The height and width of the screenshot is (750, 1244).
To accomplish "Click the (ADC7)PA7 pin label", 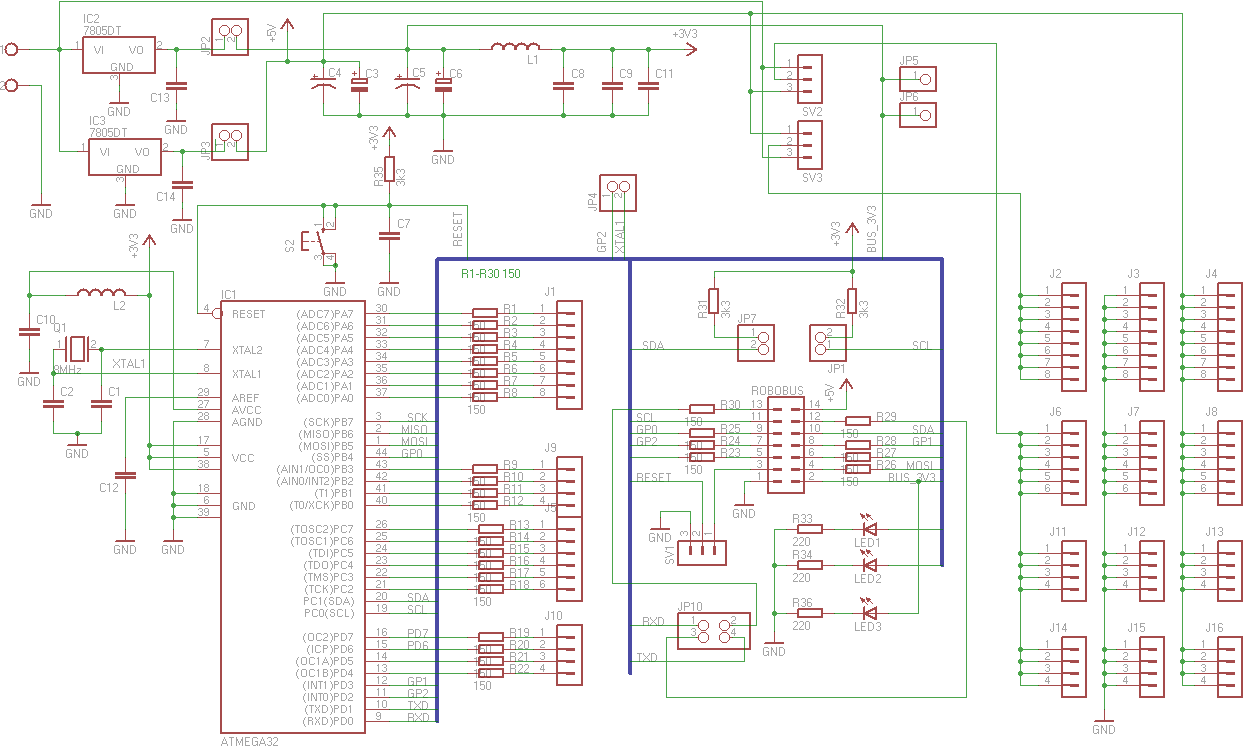I will pos(325,314).
